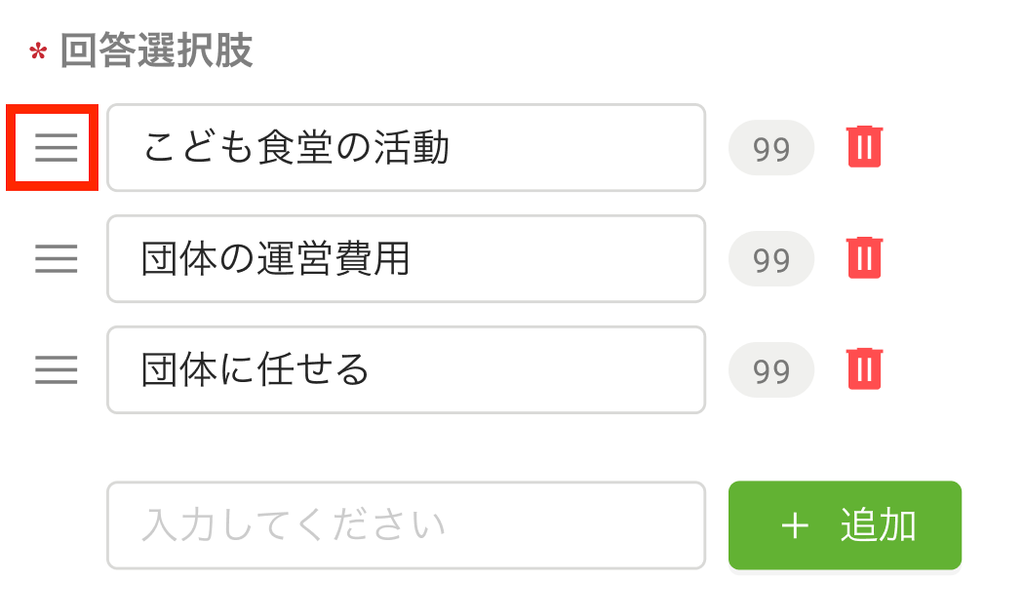The width and height of the screenshot is (1024, 612).
Task: Delete the こども食堂の活動 option with trash icon
Action: [865, 147]
